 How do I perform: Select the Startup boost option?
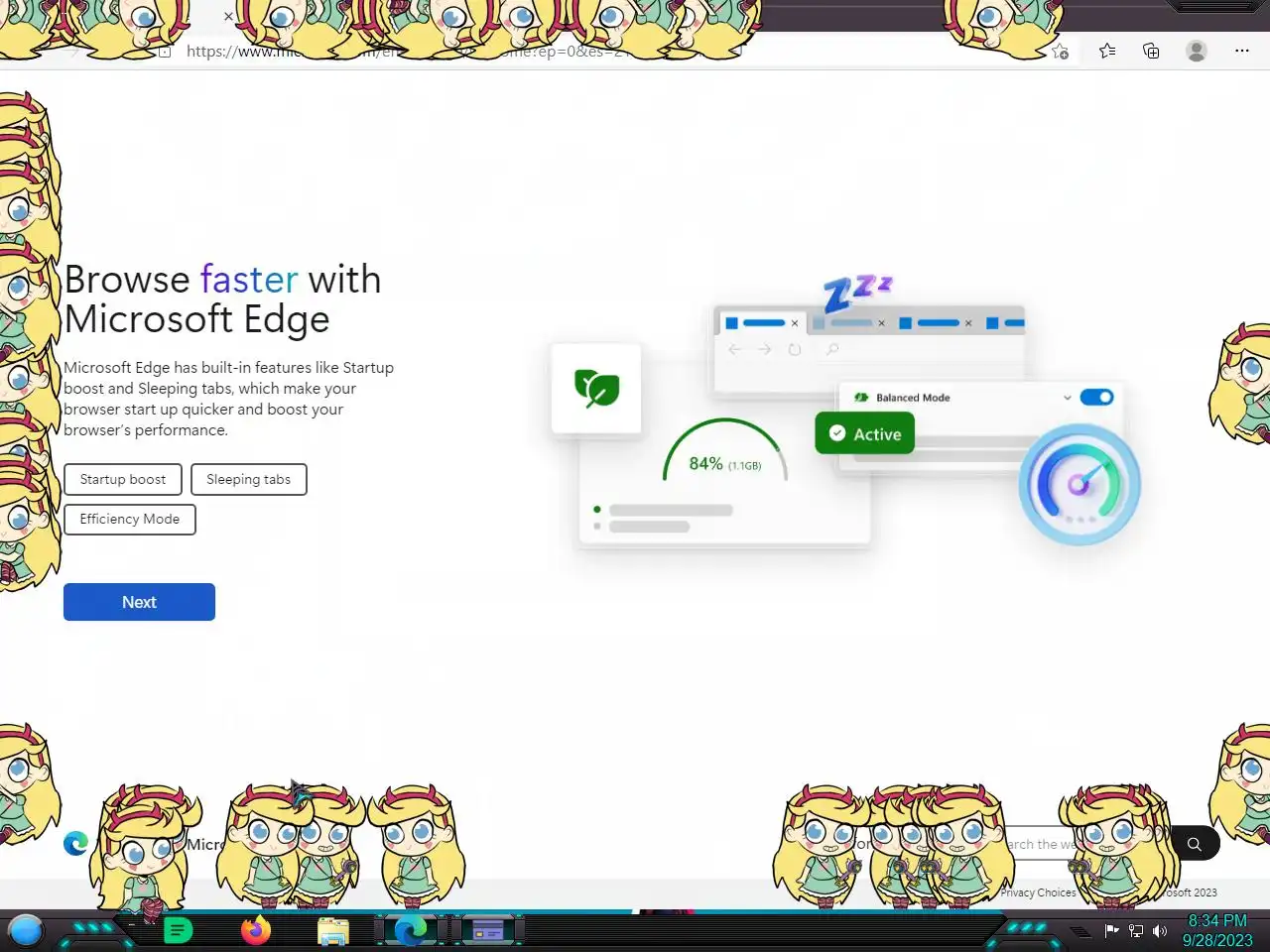coord(123,479)
